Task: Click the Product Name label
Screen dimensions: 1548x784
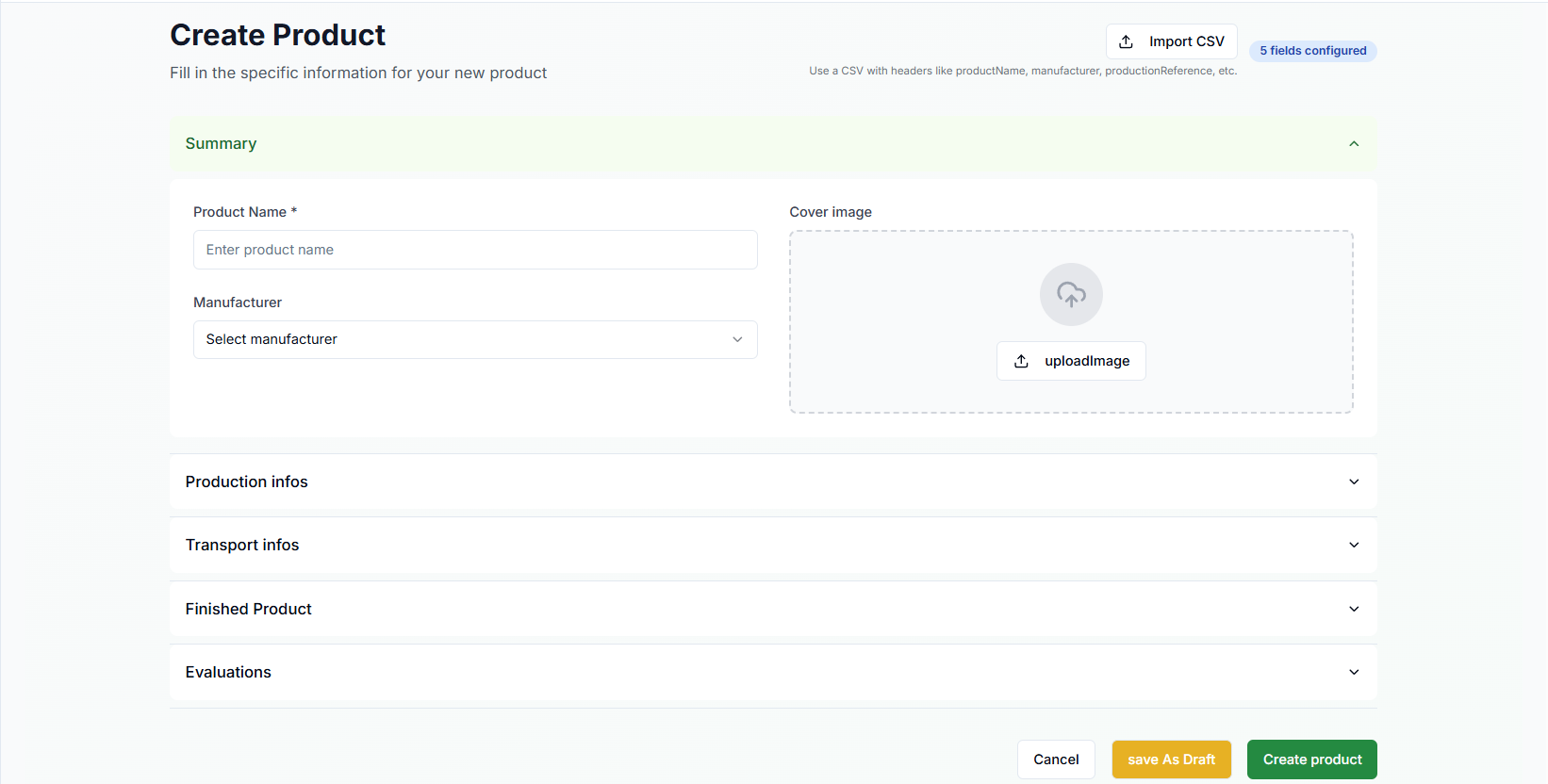Action: tap(245, 212)
